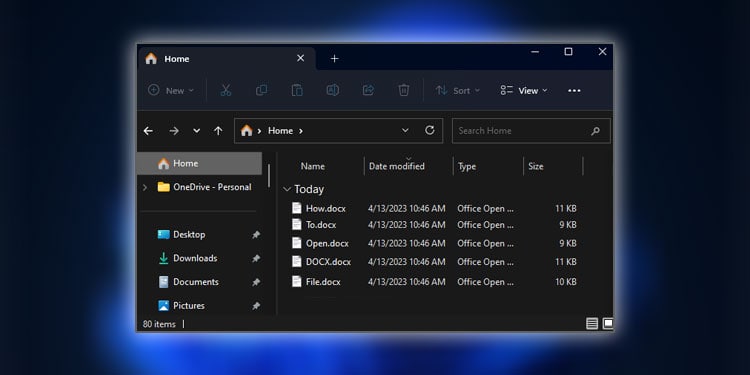Sort by the Name column header
Viewport: 750px width, 375px height.
pos(313,166)
